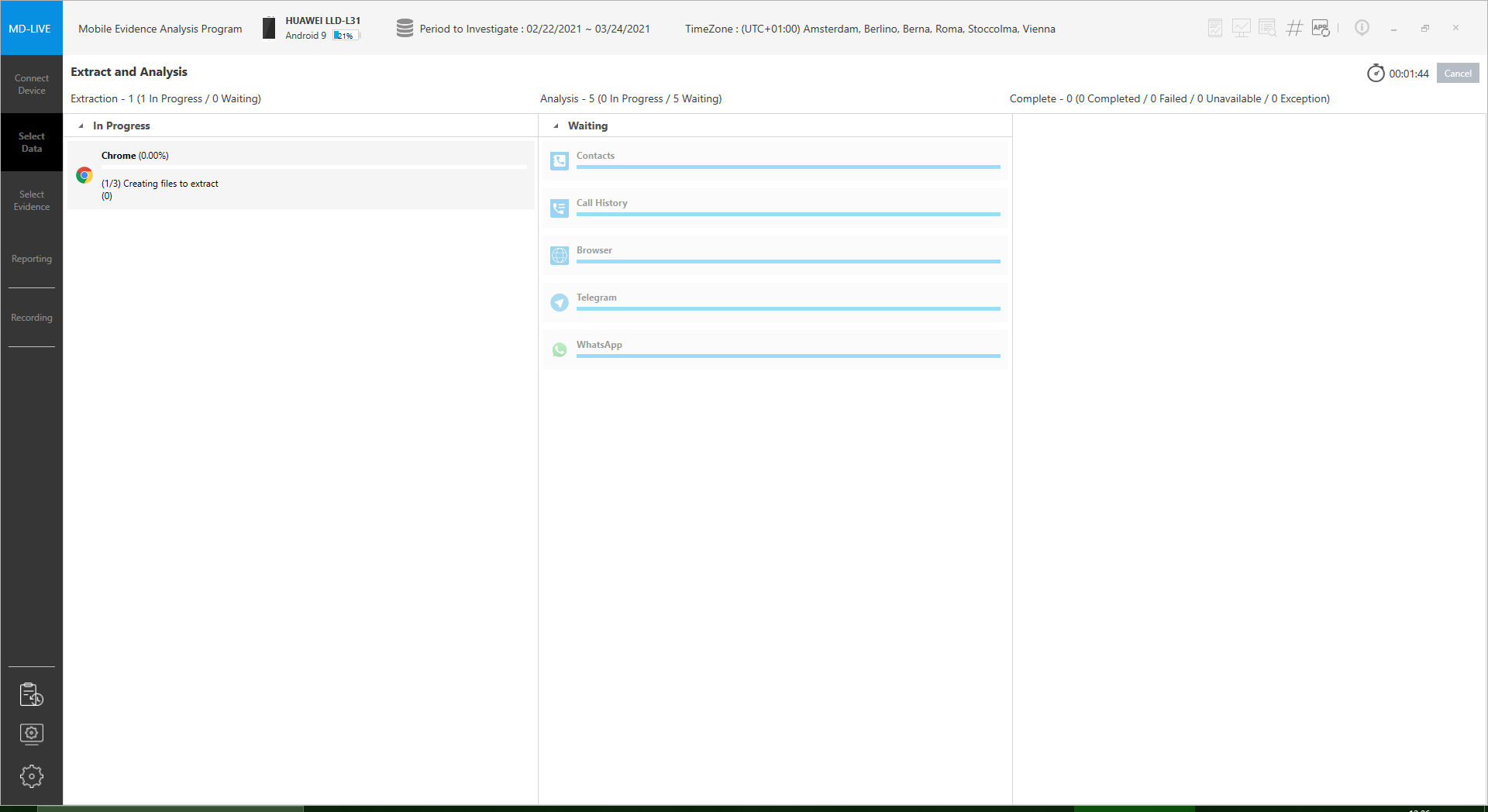Go to the Select Evidence step

(x=31, y=201)
